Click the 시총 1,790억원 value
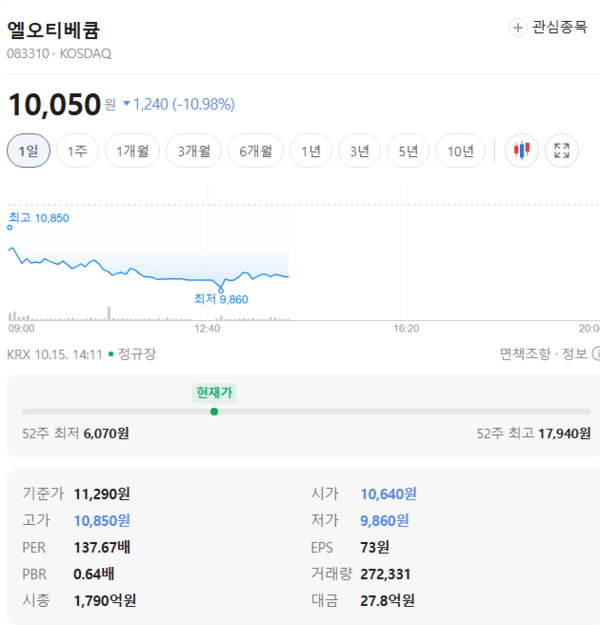Screen dimensions: 600x625 105,600
